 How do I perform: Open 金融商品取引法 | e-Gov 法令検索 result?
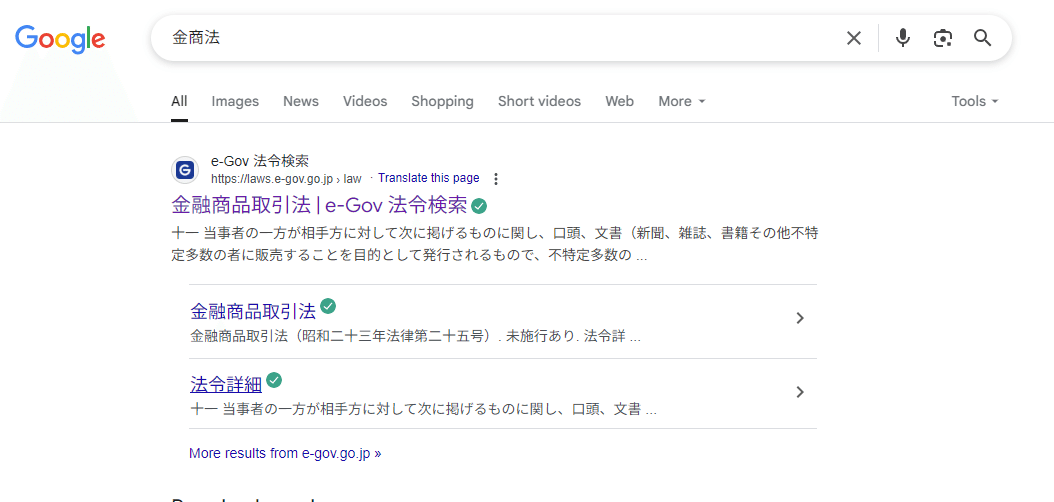point(319,205)
